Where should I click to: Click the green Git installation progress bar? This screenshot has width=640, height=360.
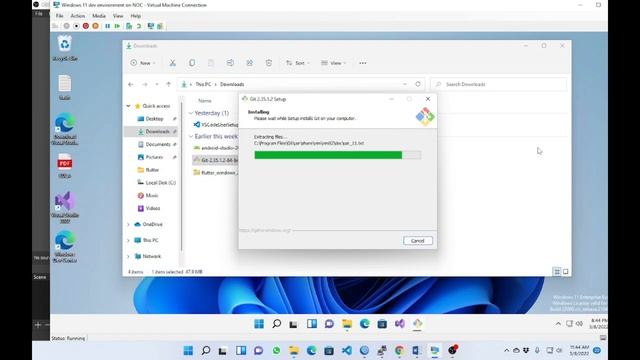click(x=338, y=155)
